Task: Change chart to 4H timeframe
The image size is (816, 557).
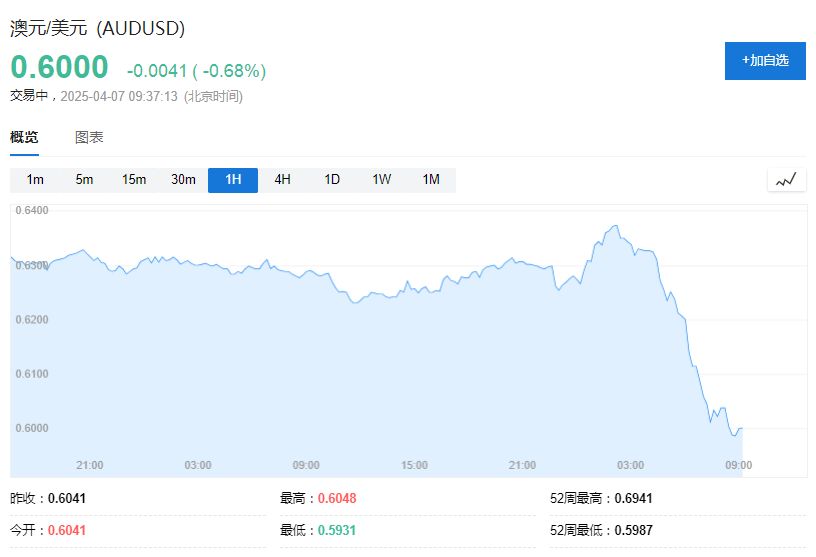Action: click(283, 180)
